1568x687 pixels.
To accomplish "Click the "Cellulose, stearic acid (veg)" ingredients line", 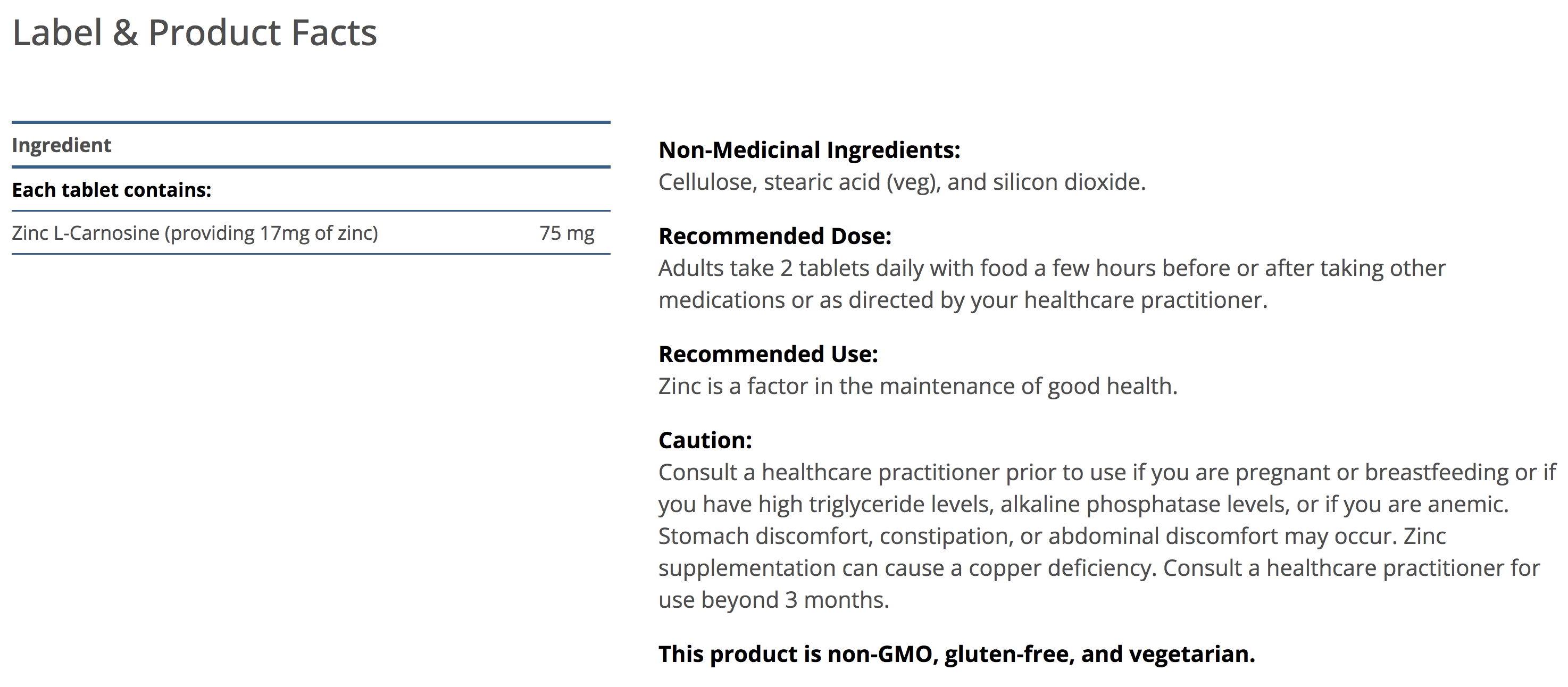I will coord(902,182).
